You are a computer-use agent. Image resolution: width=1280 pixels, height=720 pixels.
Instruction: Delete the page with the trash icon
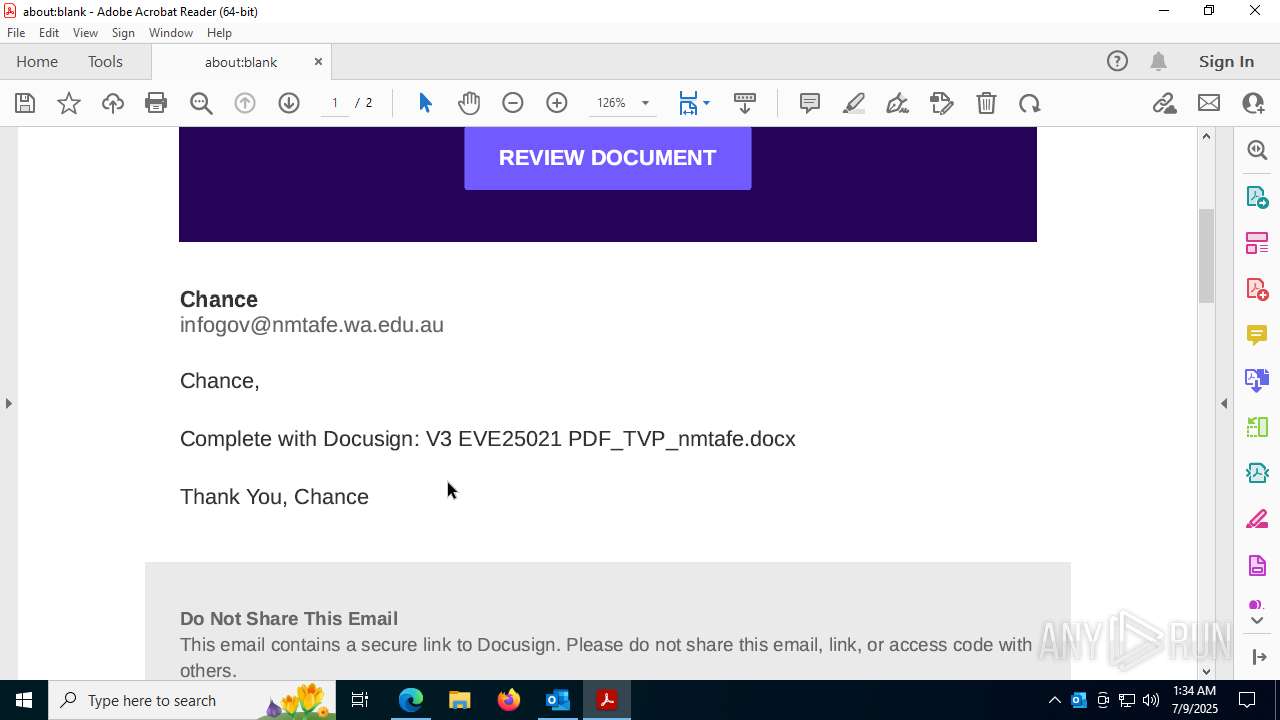click(x=986, y=103)
